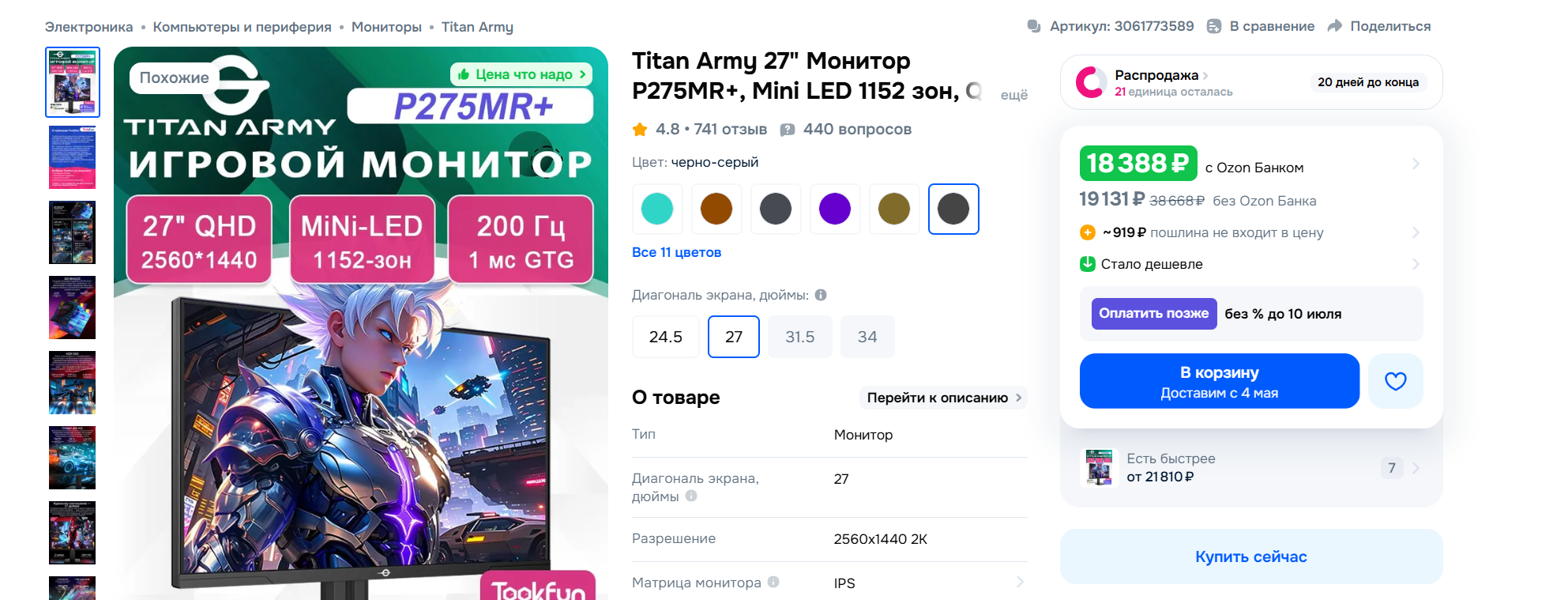The height and width of the screenshot is (600, 1568).
Task: Open Мониторы breadcrumb category
Action: click(x=386, y=27)
